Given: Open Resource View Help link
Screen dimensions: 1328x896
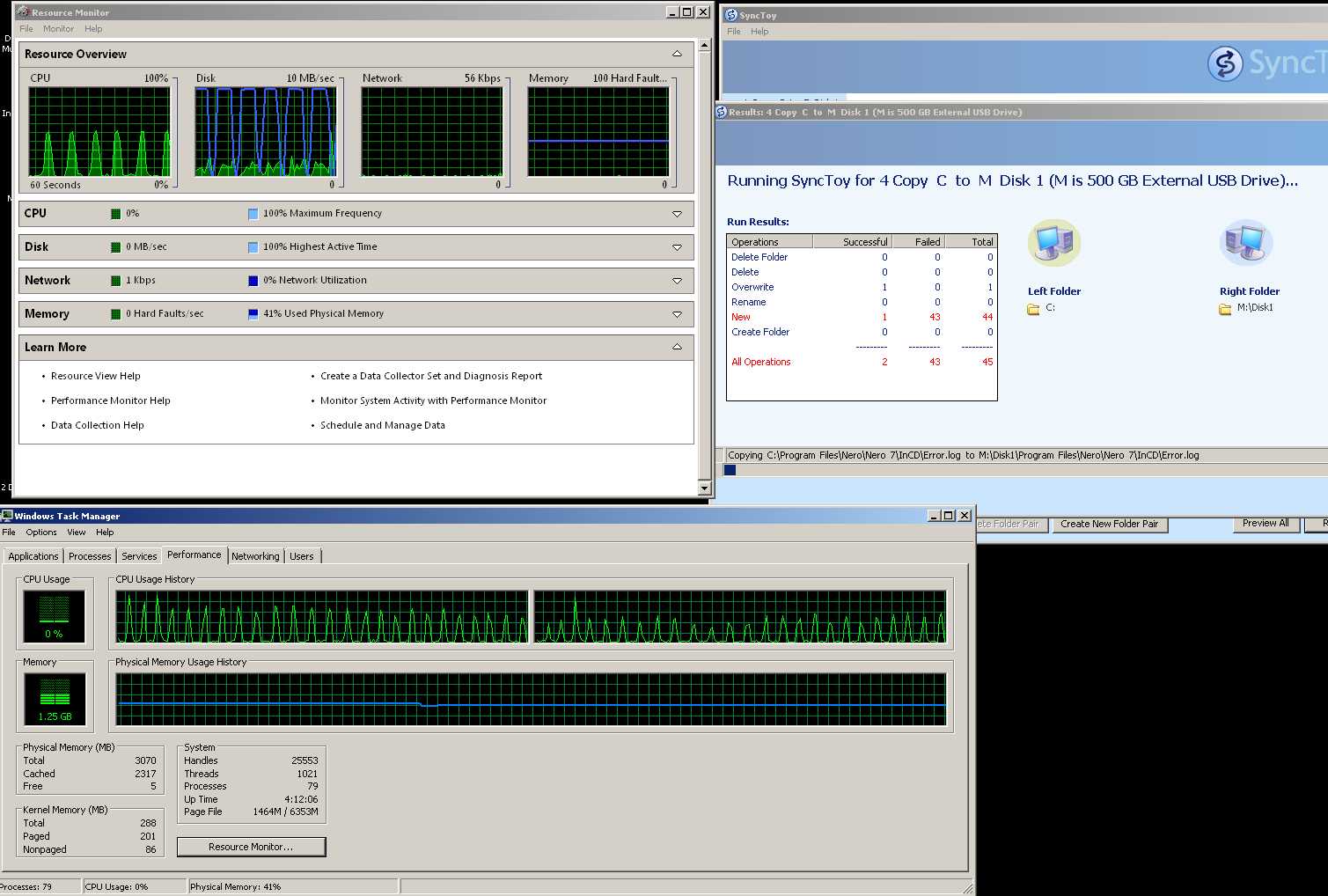Looking at the screenshot, I should (95, 376).
